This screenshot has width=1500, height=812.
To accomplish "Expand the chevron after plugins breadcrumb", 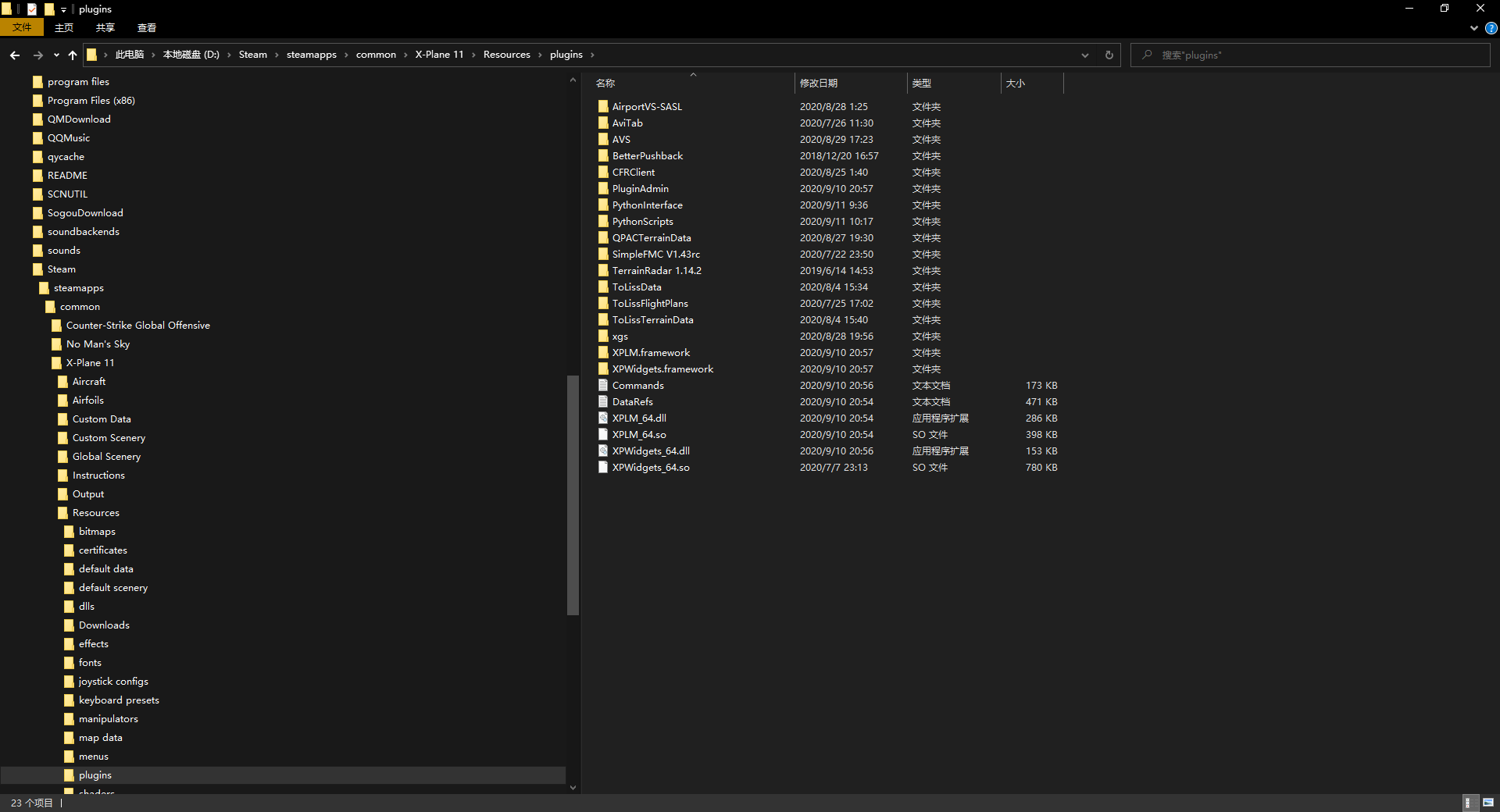I will click(x=592, y=55).
